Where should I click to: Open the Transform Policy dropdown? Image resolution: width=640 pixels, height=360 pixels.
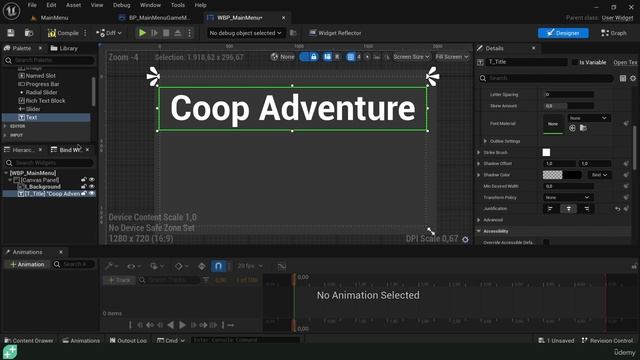click(x=568, y=197)
